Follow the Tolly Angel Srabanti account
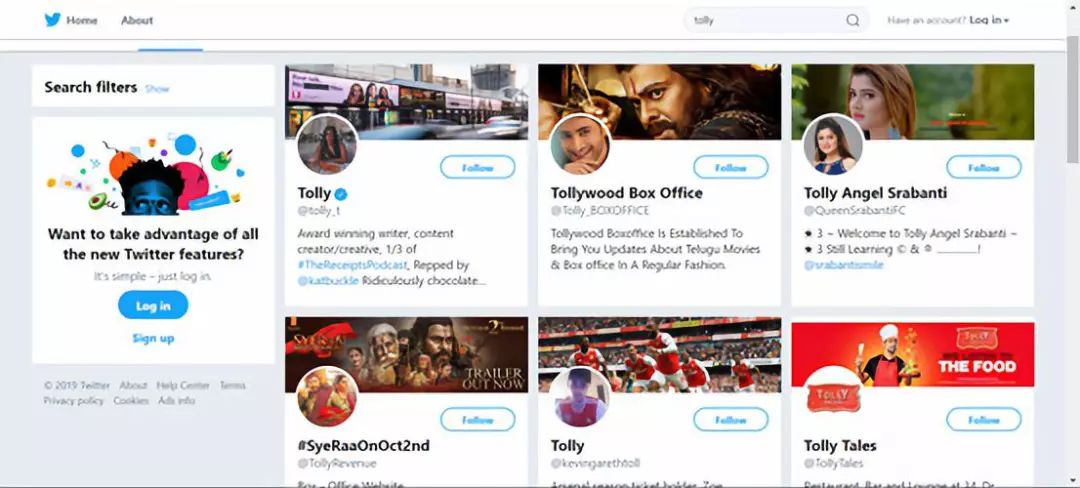The image size is (1080, 488). 984,168
